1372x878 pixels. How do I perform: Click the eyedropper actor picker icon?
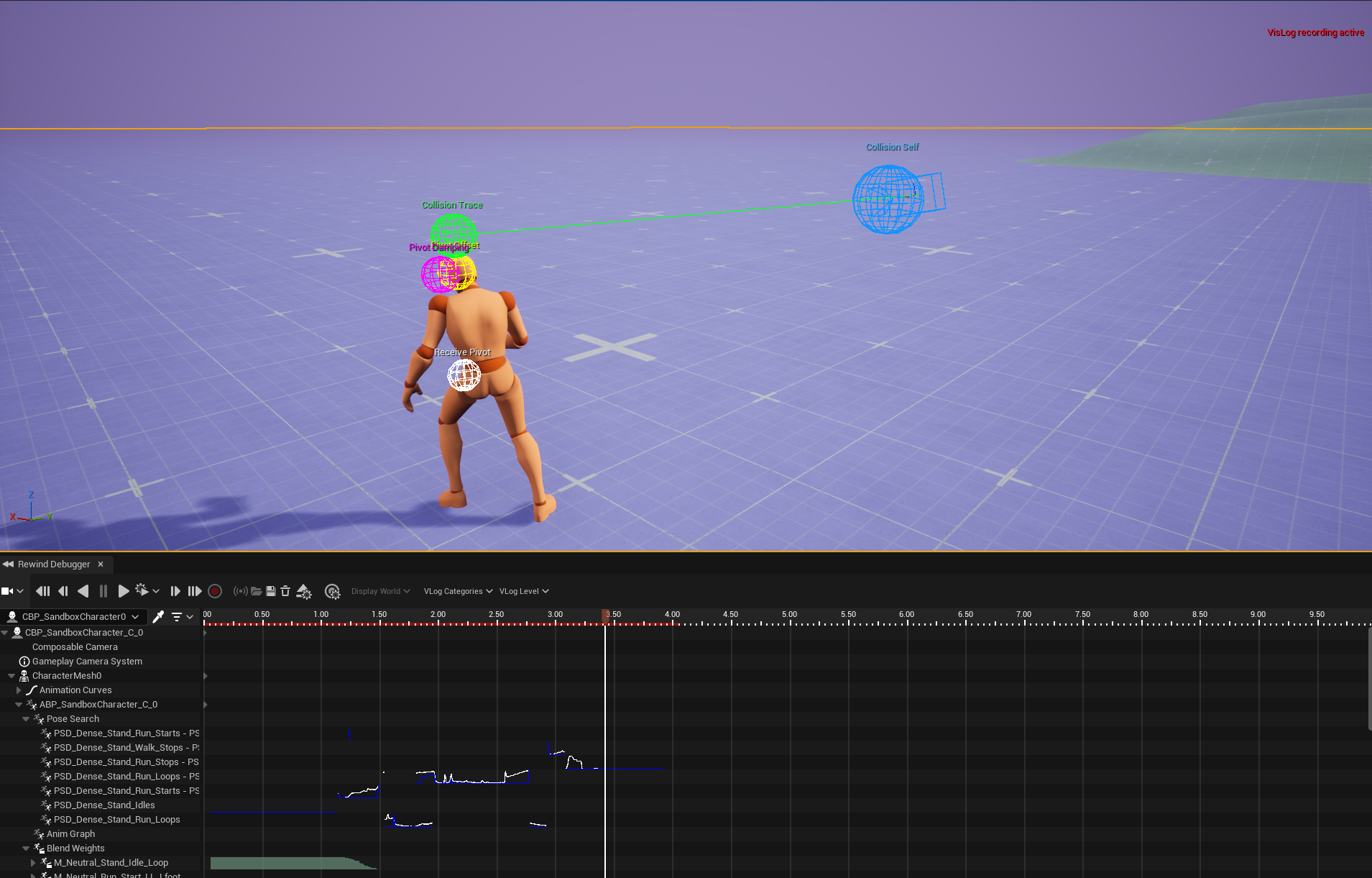point(158,616)
